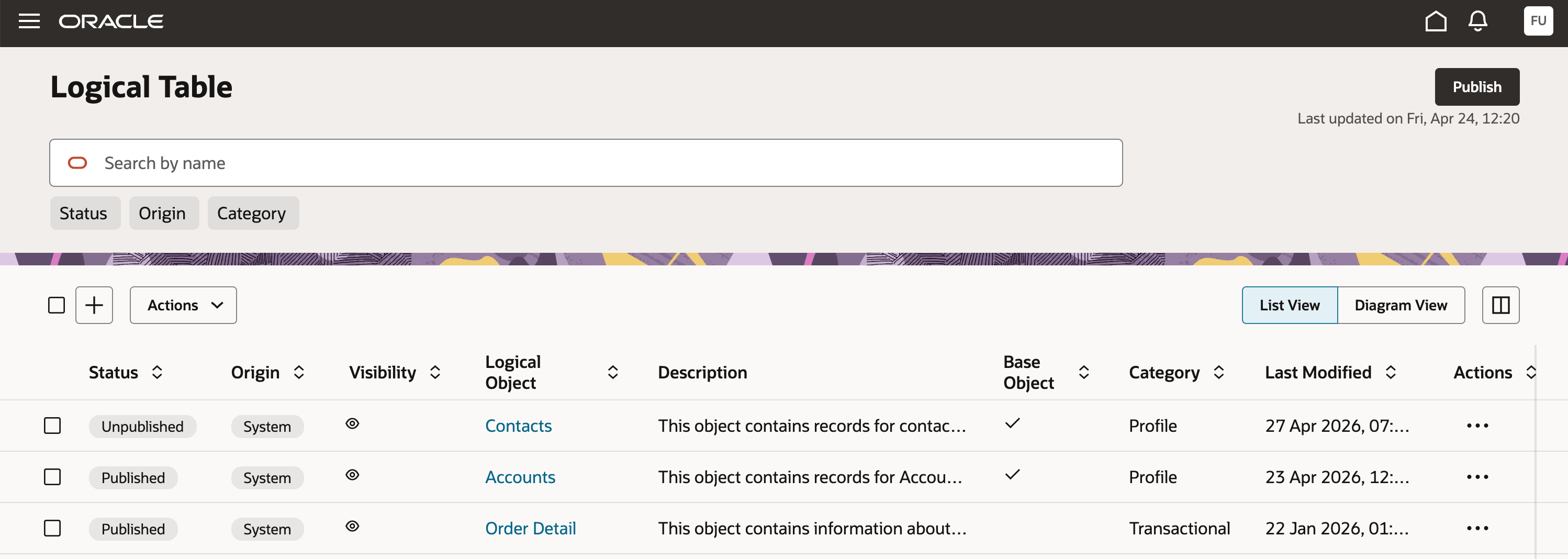Check the Accounts row checkbox
1568x559 pixels.
point(52,477)
